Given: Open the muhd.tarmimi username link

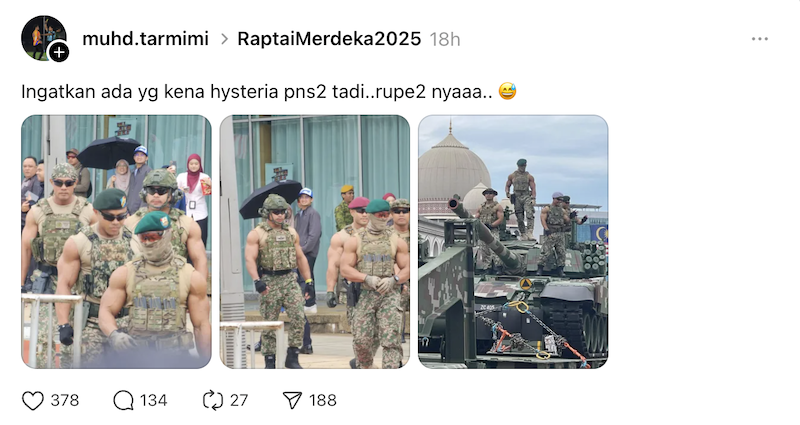Looking at the screenshot, I should pyautogui.click(x=145, y=39).
